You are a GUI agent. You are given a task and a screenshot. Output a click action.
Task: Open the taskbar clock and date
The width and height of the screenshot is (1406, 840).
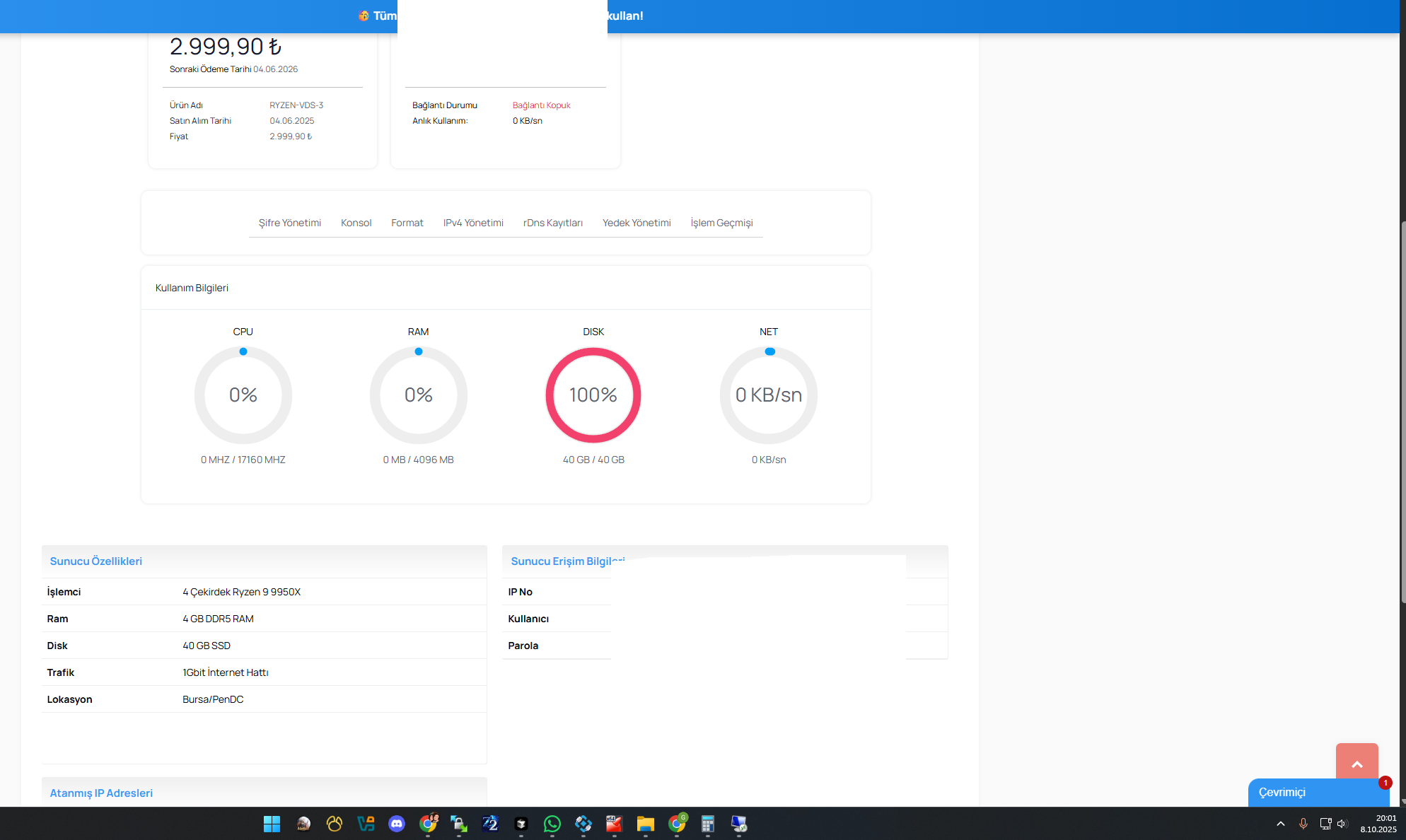click(x=1378, y=824)
